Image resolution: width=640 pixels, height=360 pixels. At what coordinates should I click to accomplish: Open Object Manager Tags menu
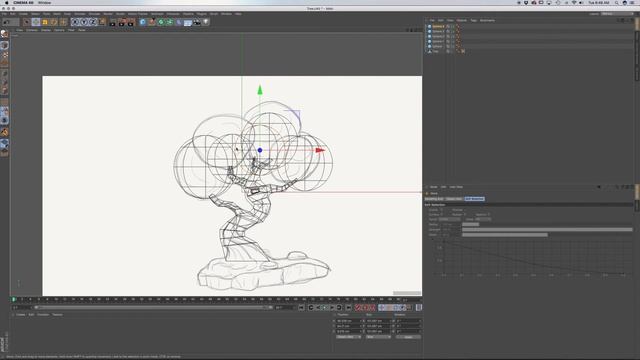pyautogui.click(x=473, y=20)
